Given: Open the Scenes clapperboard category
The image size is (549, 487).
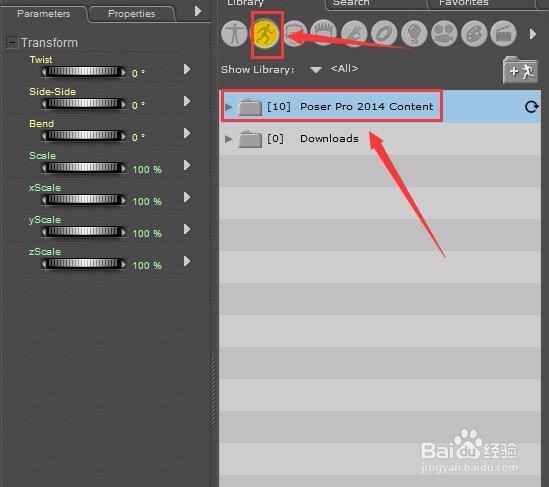Looking at the screenshot, I should coord(503,34).
